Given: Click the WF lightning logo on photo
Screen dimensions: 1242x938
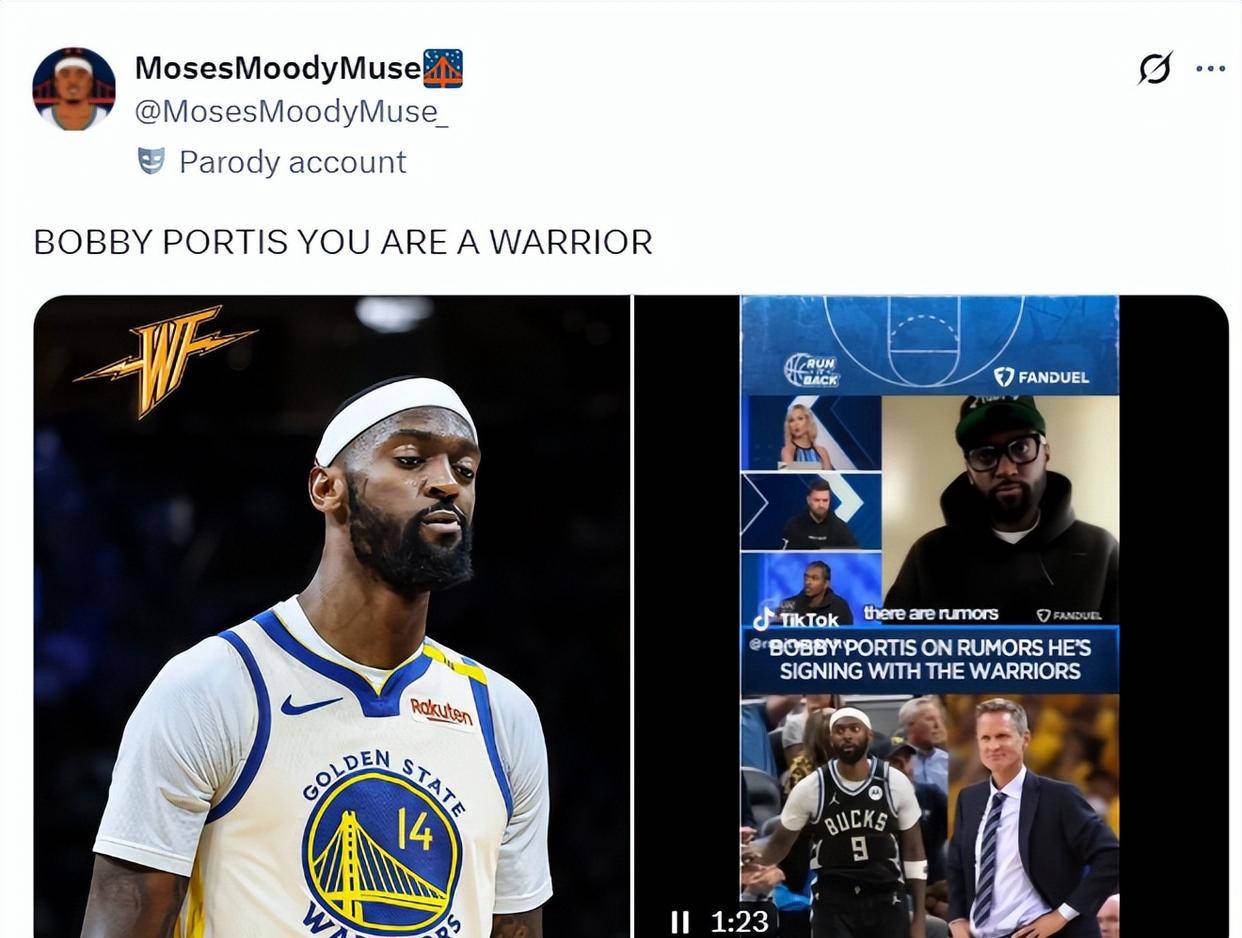Looking at the screenshot, I should tap(165, 360).
